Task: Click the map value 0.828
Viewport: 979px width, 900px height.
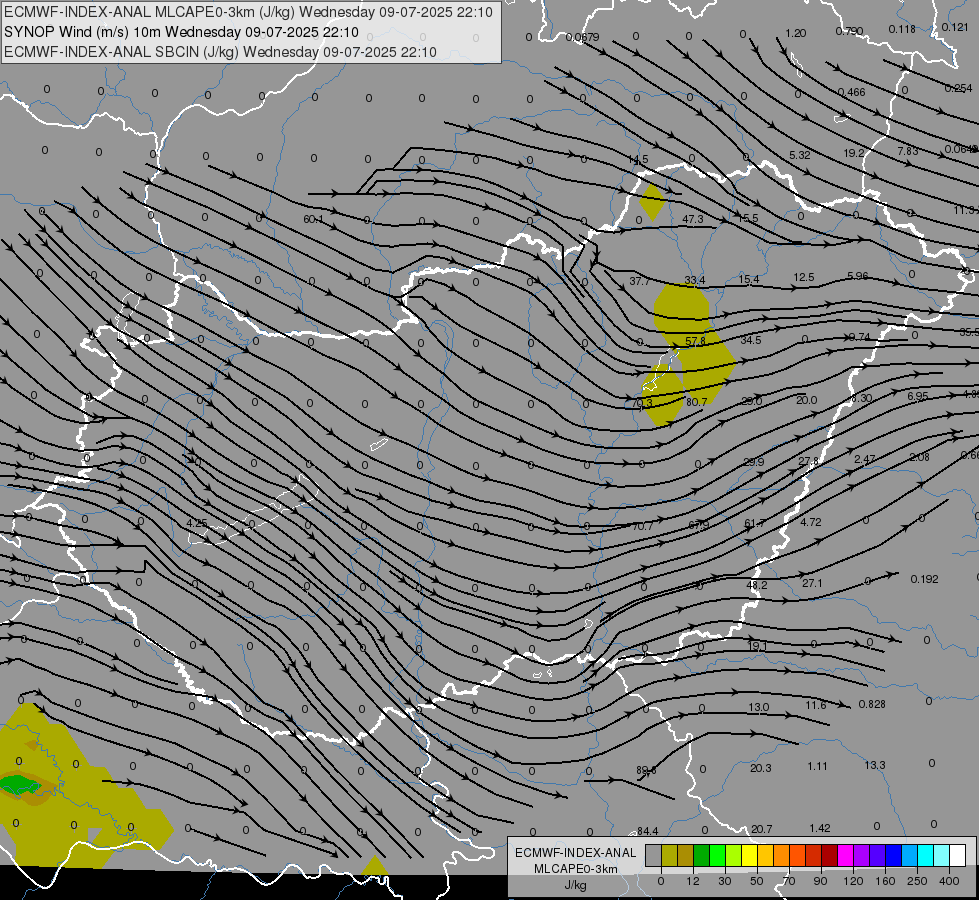Action: click(x=872, y=704)
